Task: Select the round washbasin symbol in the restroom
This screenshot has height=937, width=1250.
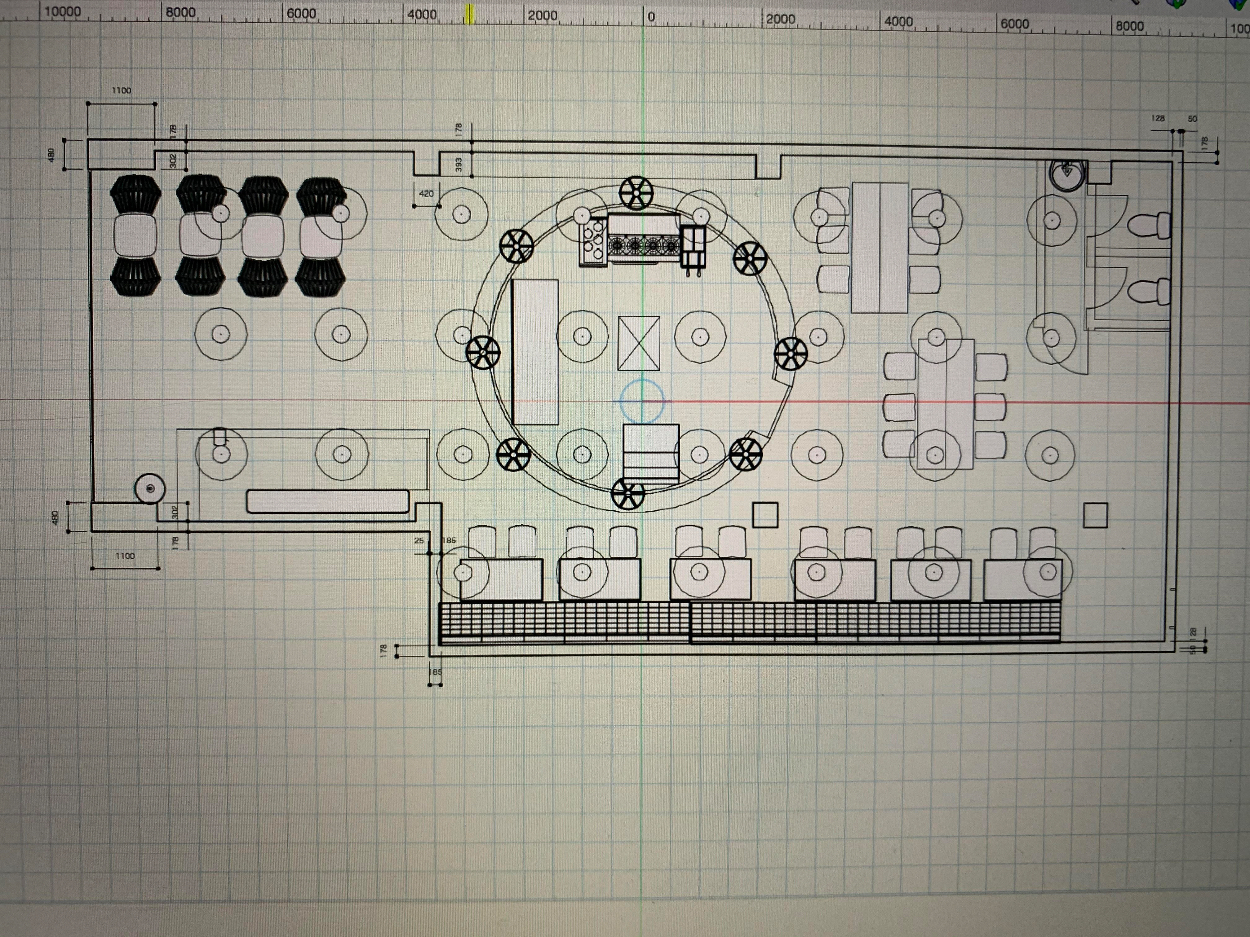Action: (x=1066, y=174)
